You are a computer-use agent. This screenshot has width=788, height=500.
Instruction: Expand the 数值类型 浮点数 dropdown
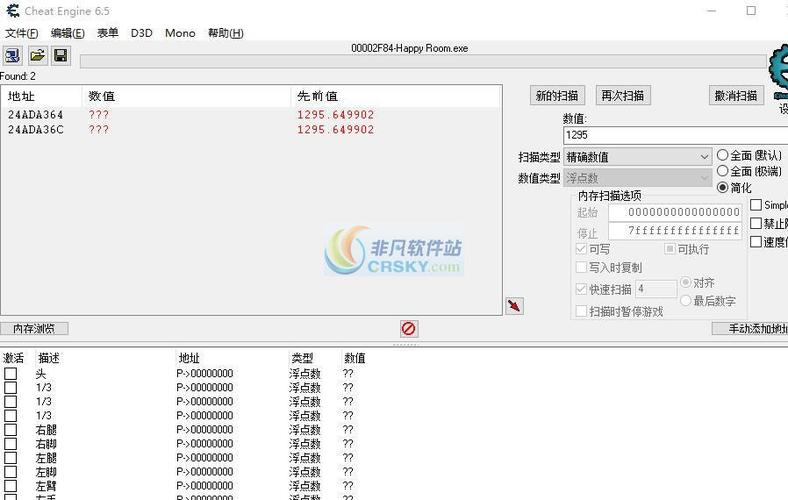click(638, 178)
